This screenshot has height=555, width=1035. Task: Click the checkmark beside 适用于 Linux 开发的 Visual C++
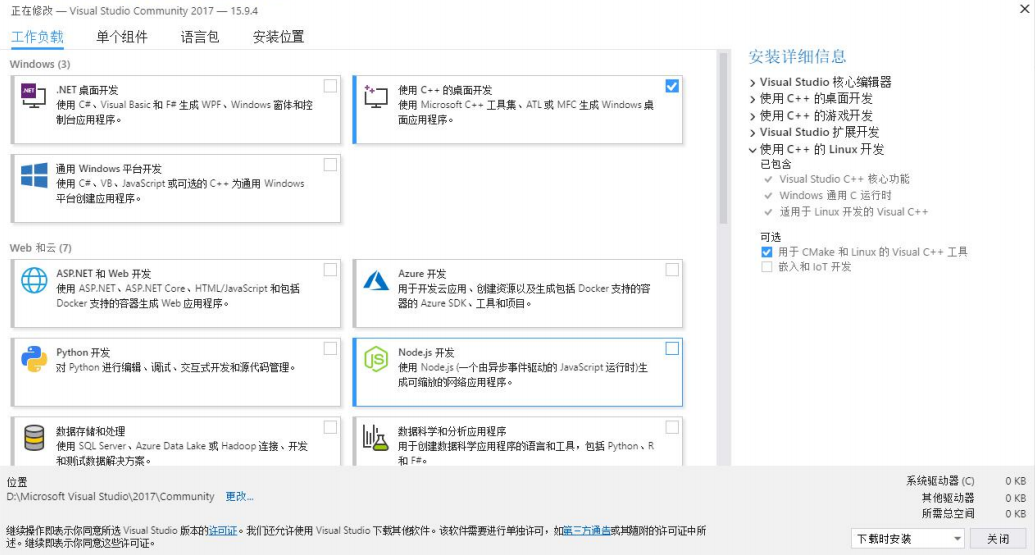click(x=768, y=212)
